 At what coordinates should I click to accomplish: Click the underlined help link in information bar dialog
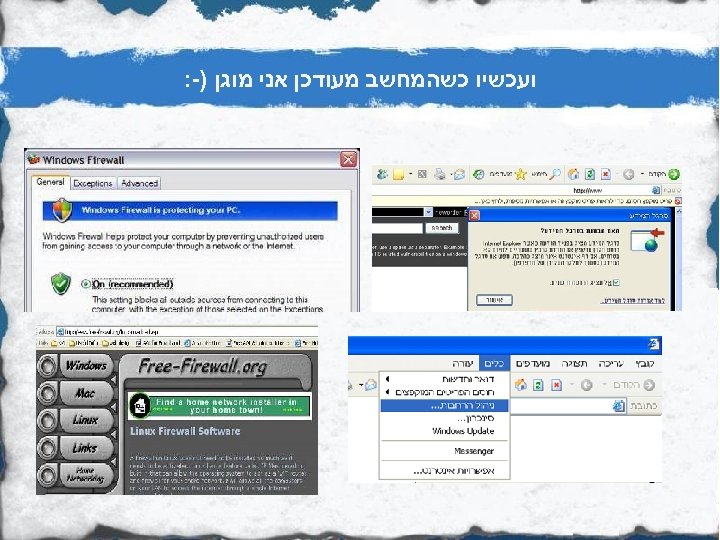[633, 301]
